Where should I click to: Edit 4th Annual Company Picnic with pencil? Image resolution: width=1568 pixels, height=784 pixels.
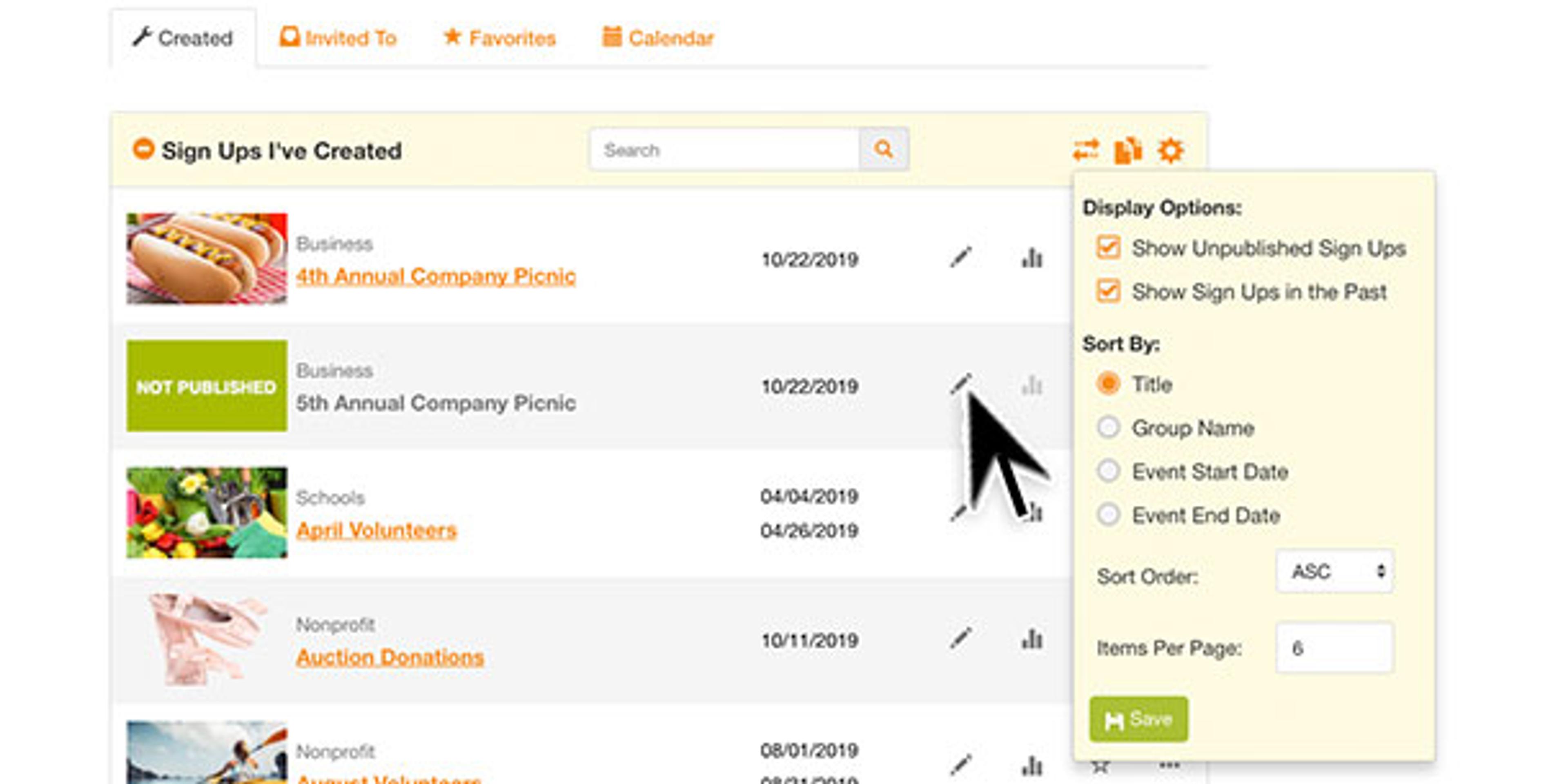pos(960,258)
